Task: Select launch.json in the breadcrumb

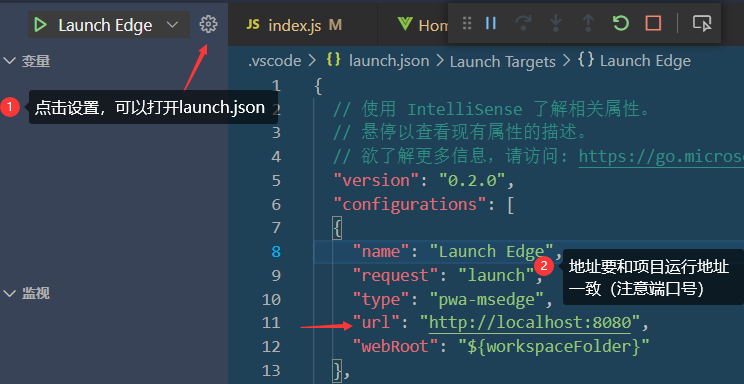Action: click(389, 61)
